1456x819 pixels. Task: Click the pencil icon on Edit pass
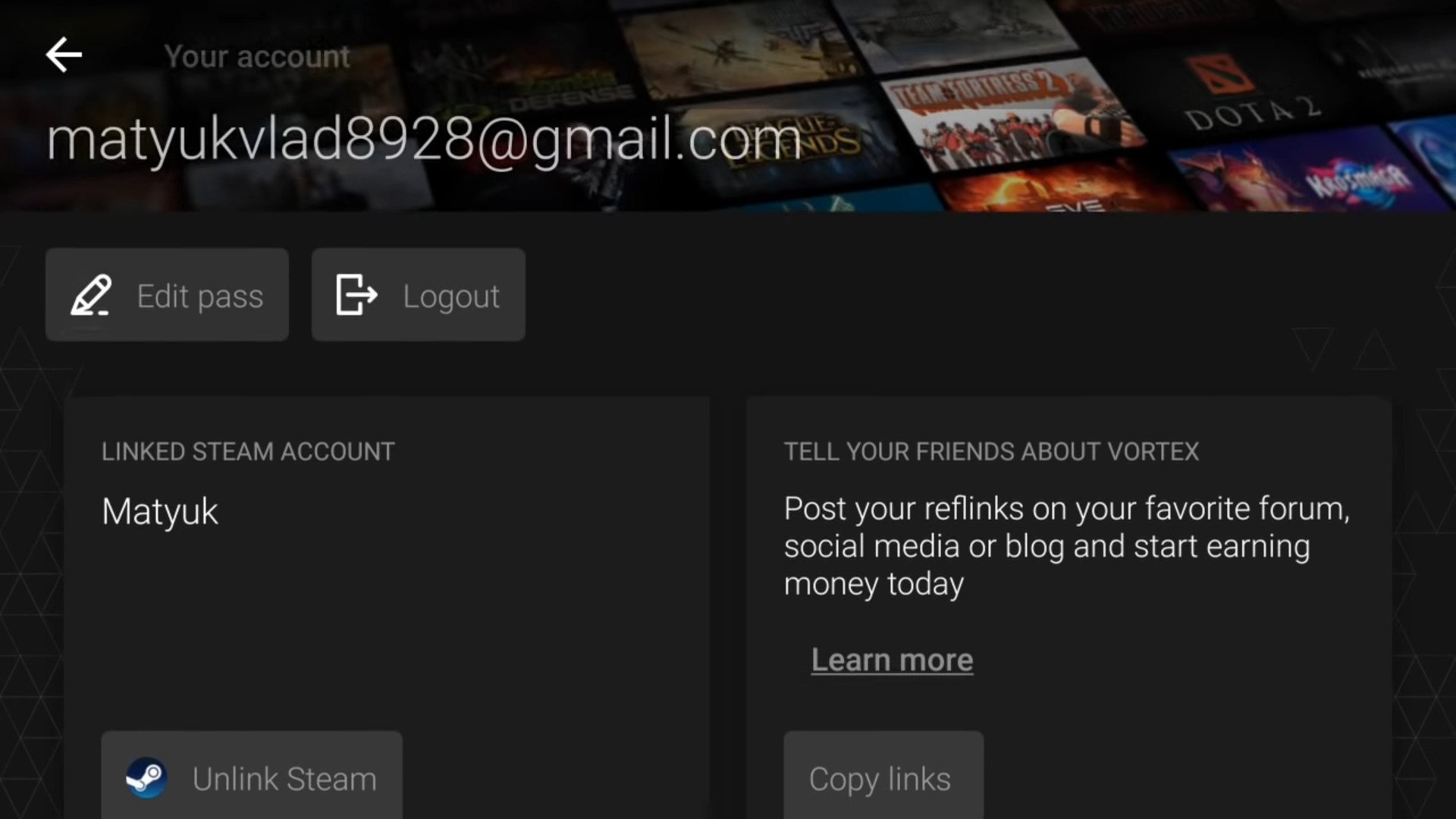[x=91, y=295]
